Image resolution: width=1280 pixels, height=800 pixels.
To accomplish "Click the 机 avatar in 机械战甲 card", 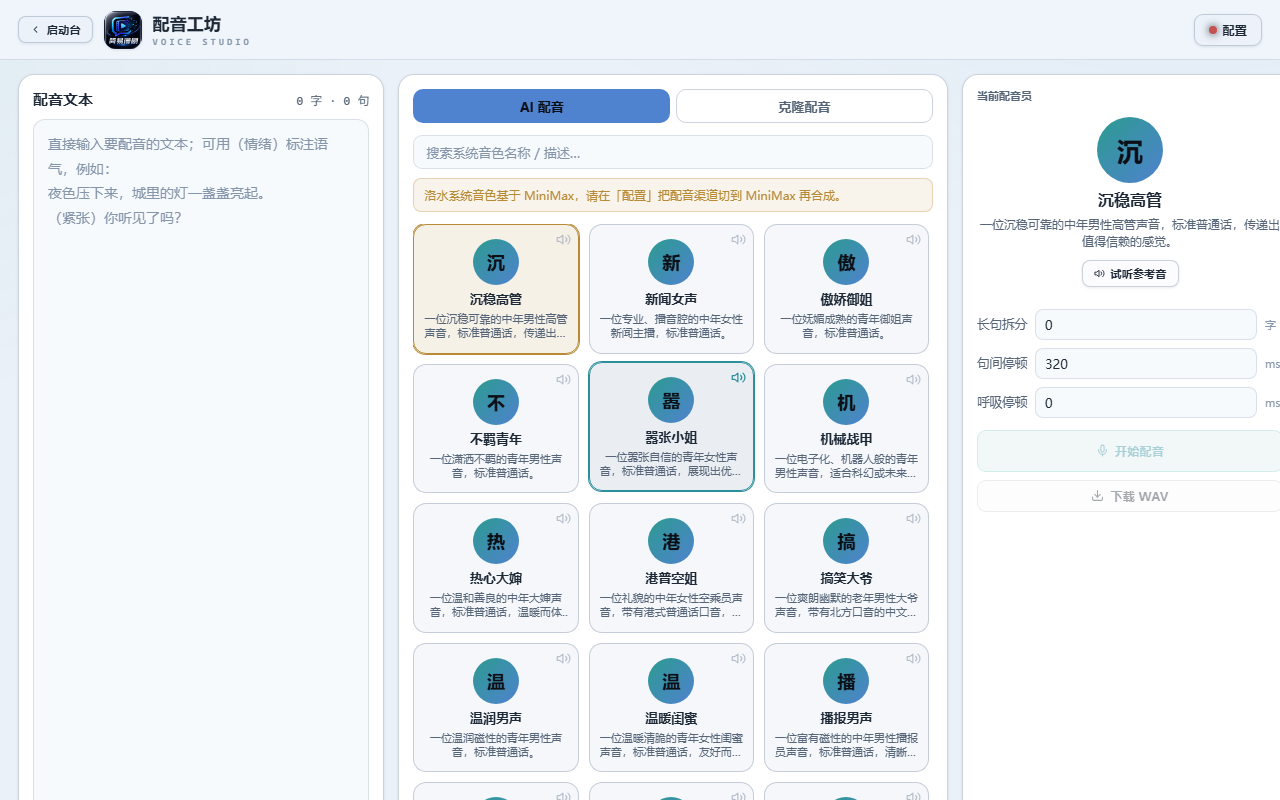I will [x=846, y=403].
